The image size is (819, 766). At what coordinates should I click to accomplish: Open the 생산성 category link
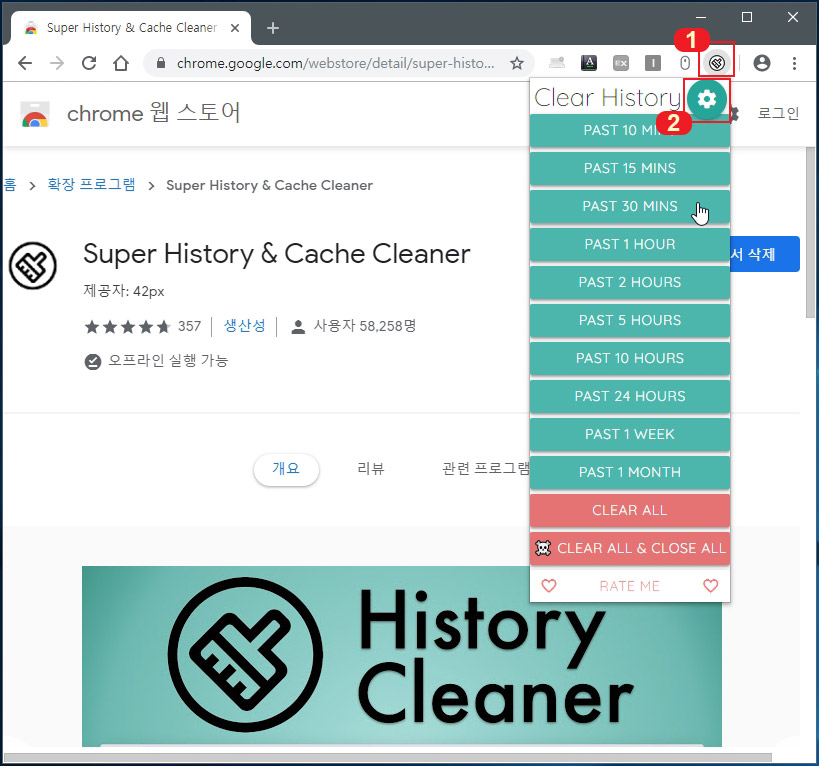(x=244, y=326)
